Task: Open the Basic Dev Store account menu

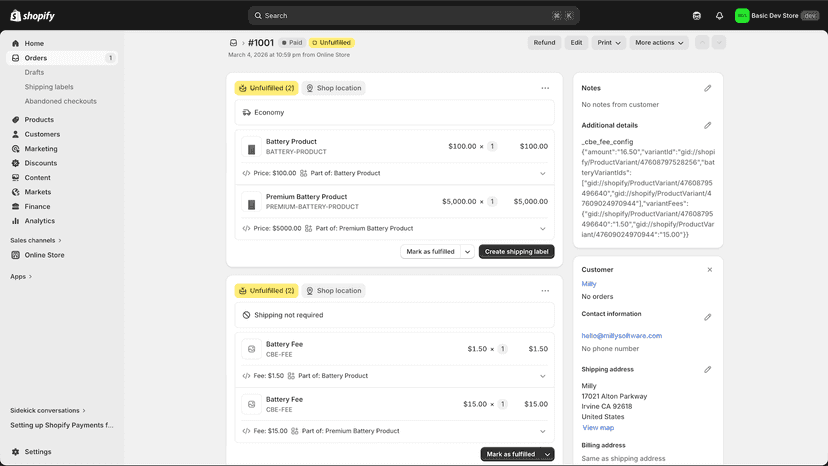Action: click(x=777, y=16)
